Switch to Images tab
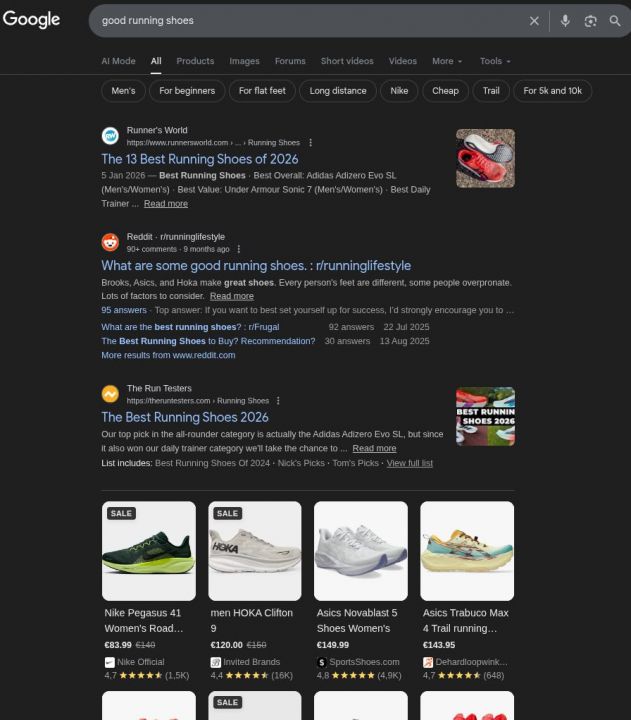Image resolution: width=631 pixels, height=720 pixels. click(244, 61)
